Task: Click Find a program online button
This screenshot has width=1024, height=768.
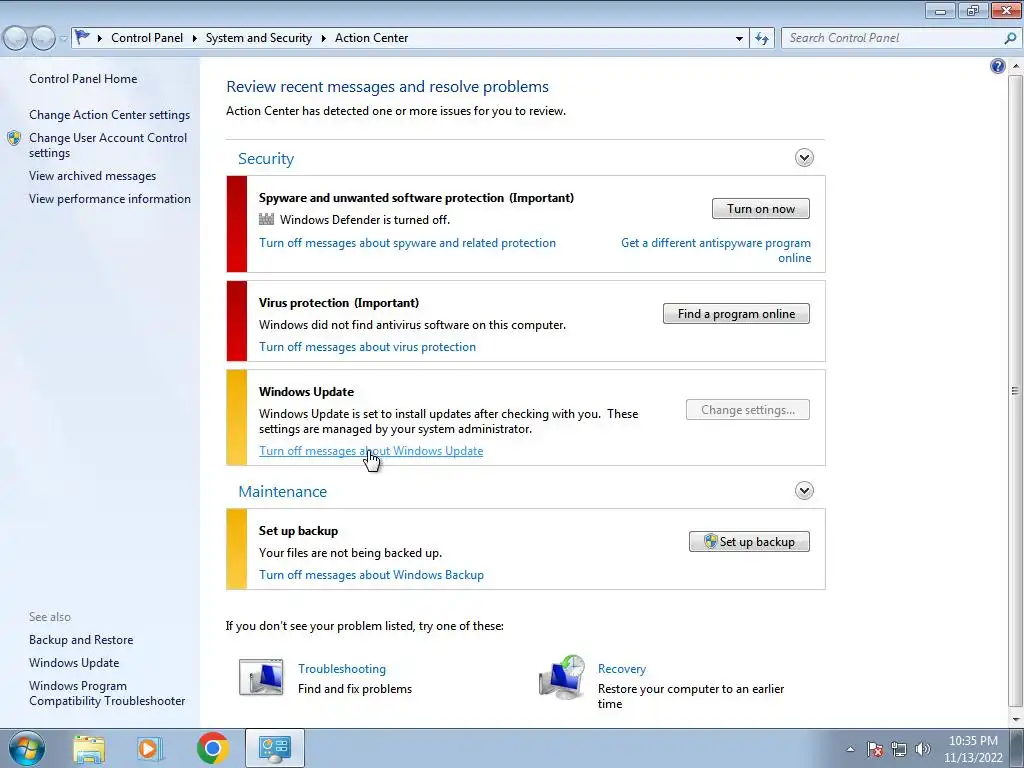Action: (x=736, y=313)
